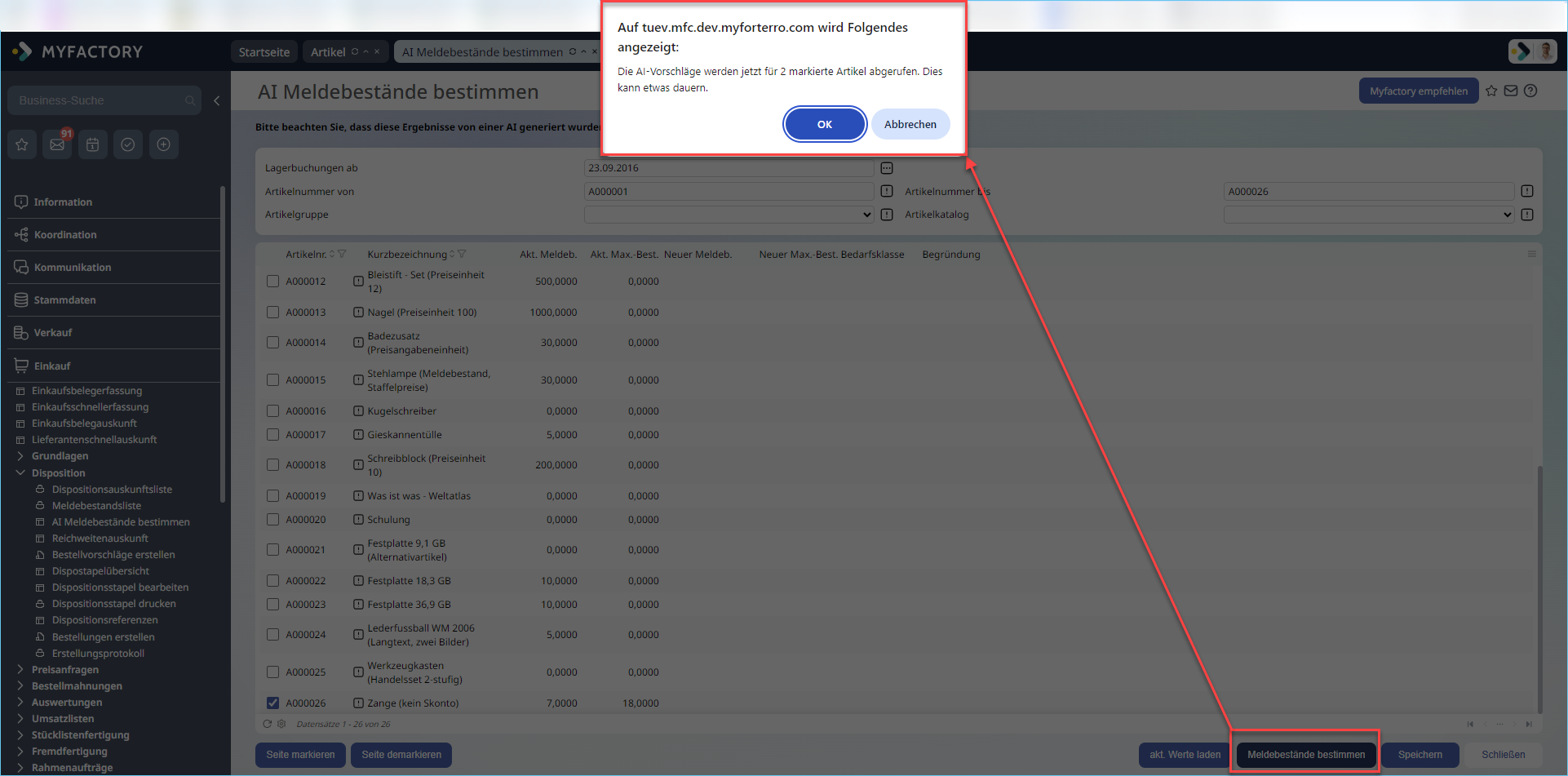Click the tasks checkmark circle icon
1568x776 pixels.
click(x=128, y=144)
